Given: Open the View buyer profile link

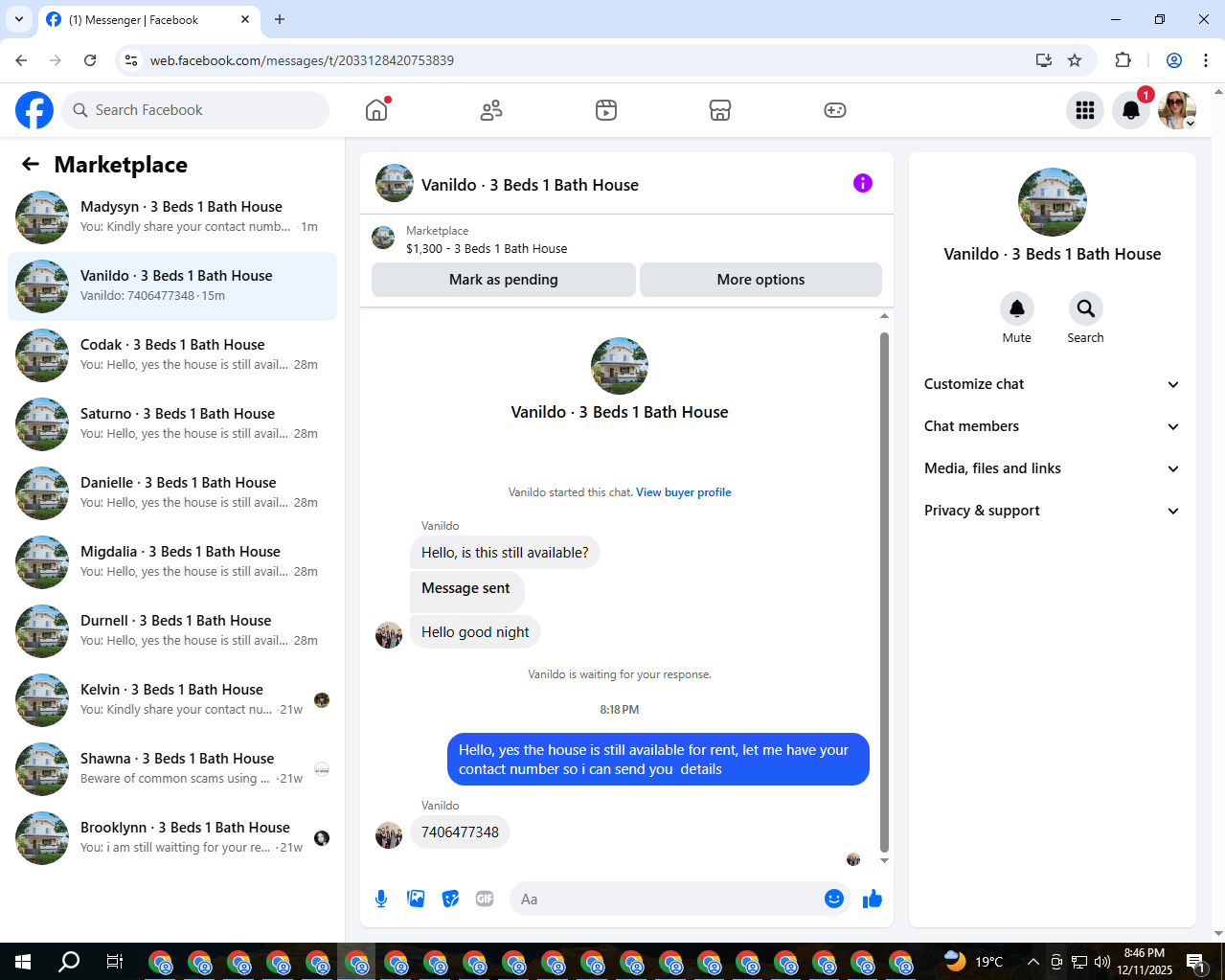Looking at the screenshot, I should click(x=683, y=492).
